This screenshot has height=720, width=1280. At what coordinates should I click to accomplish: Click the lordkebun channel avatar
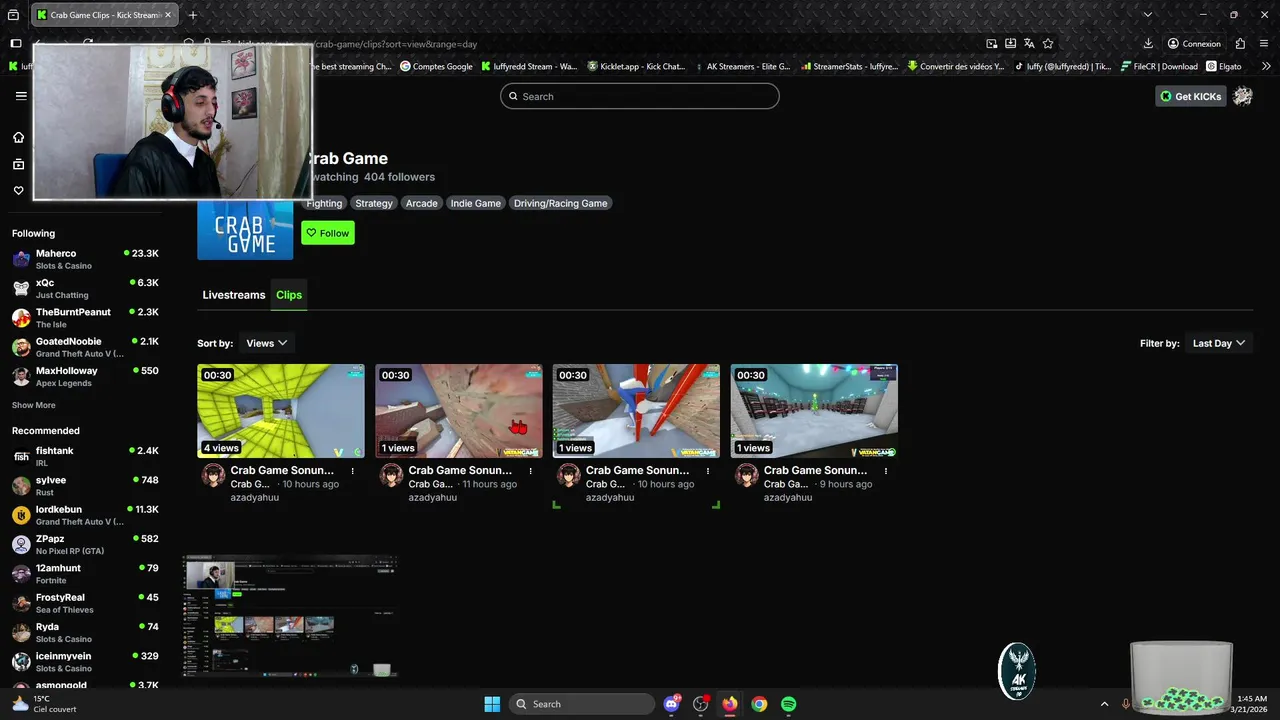[x=21, y=515]
